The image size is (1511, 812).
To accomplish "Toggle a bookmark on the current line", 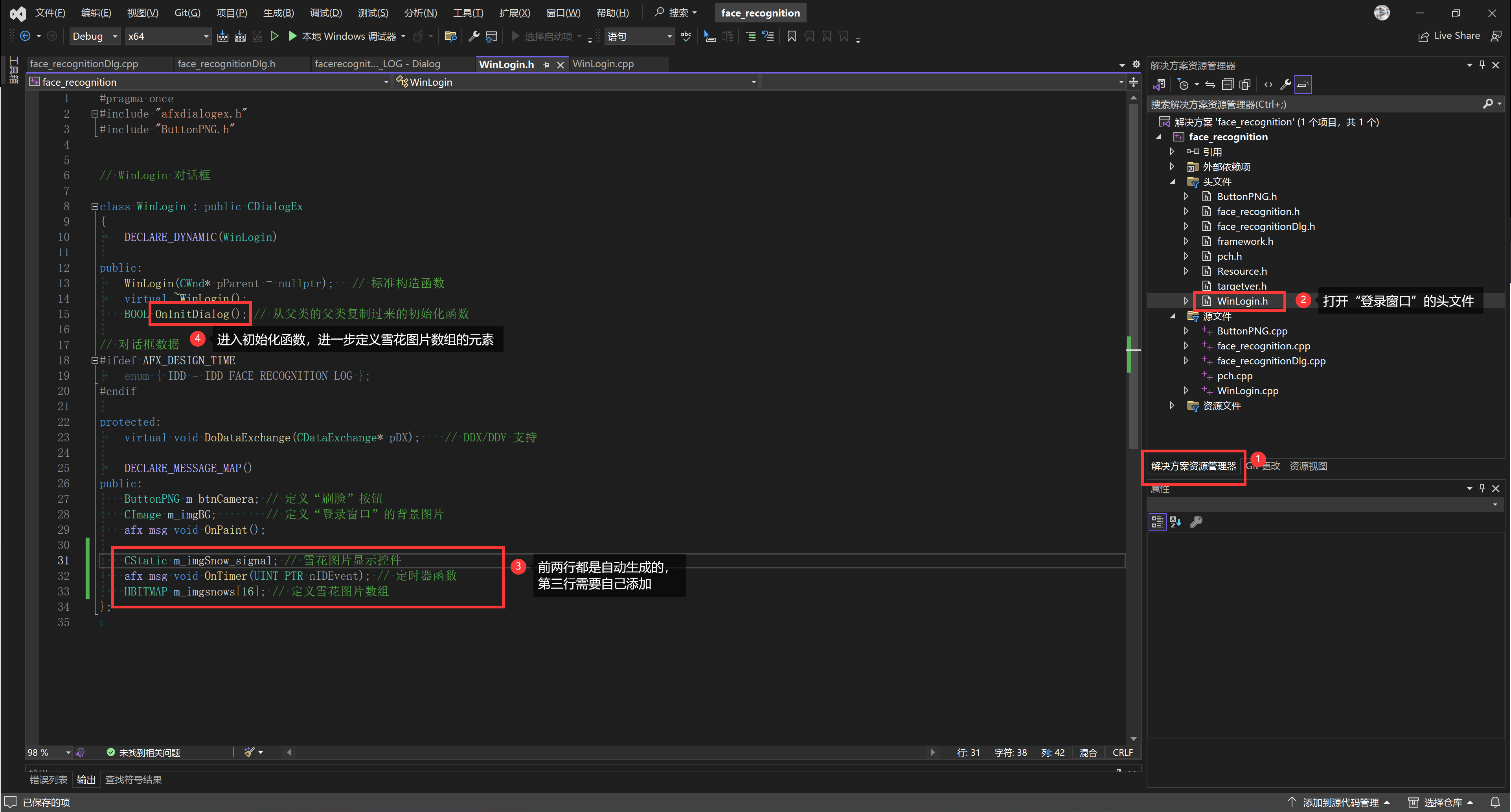I will [x=791, y=37].
